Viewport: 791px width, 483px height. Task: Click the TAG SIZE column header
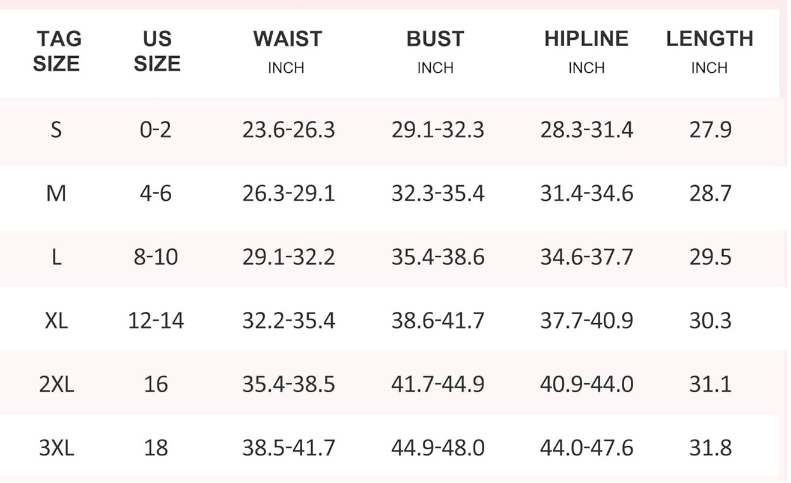58,51
